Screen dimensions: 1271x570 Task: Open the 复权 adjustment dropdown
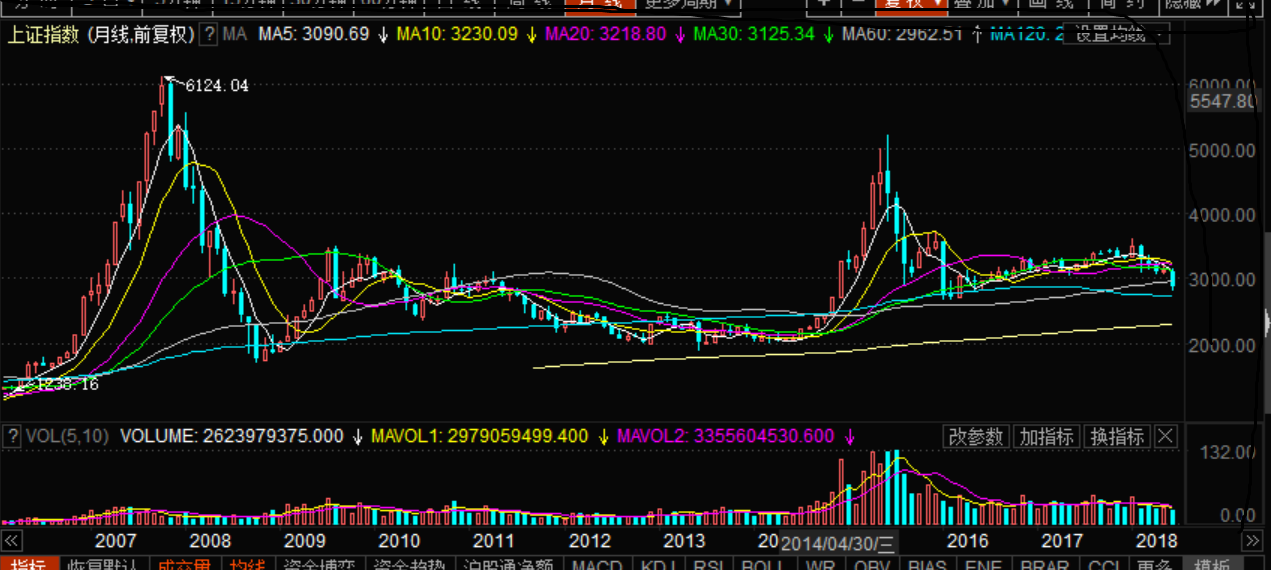(x=909, y=3)
